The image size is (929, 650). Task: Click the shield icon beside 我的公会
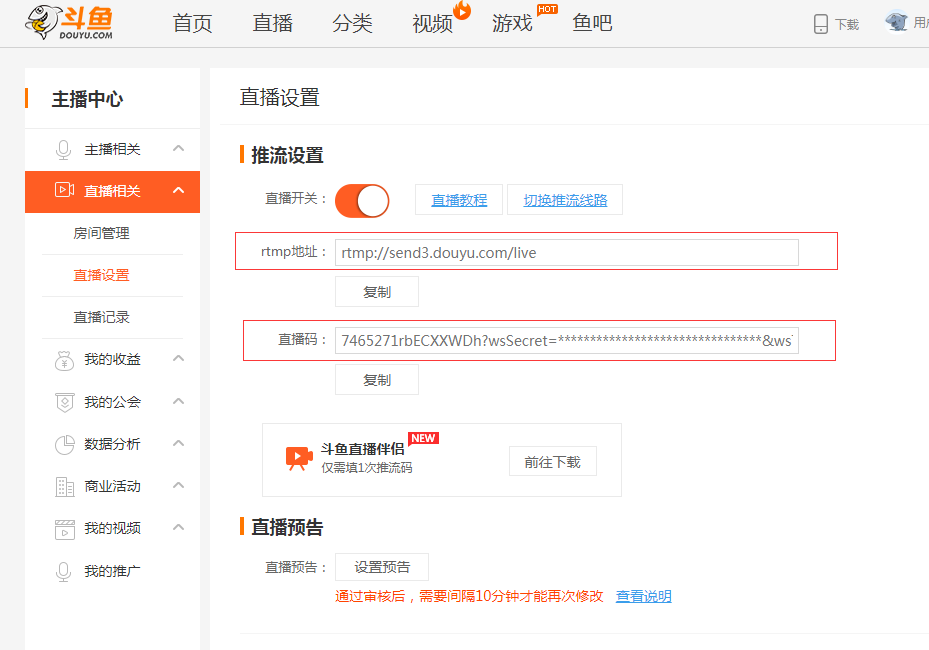[64, 402]
